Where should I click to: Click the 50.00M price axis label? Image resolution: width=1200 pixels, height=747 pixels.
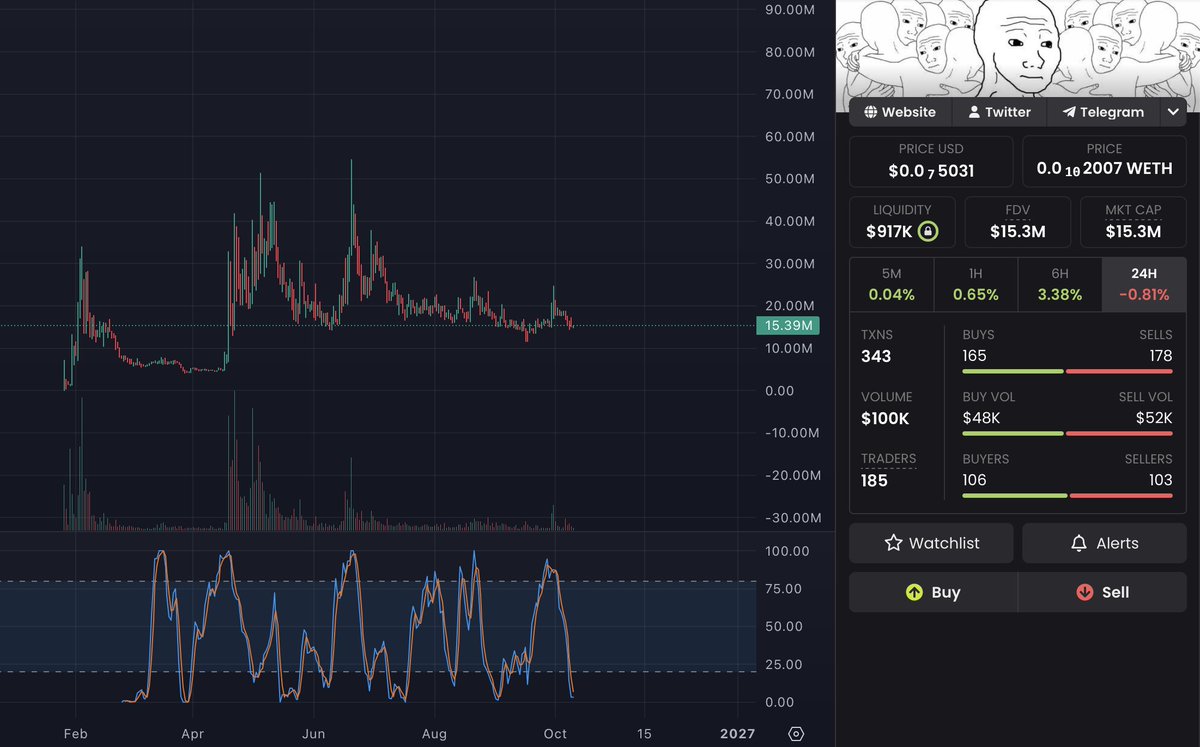(789, 179)
